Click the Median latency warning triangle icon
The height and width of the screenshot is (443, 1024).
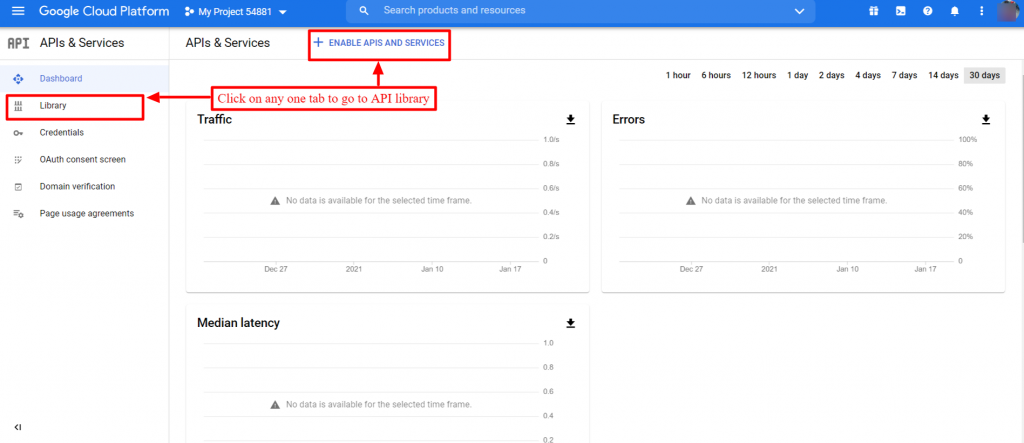[x=275, y=404]
